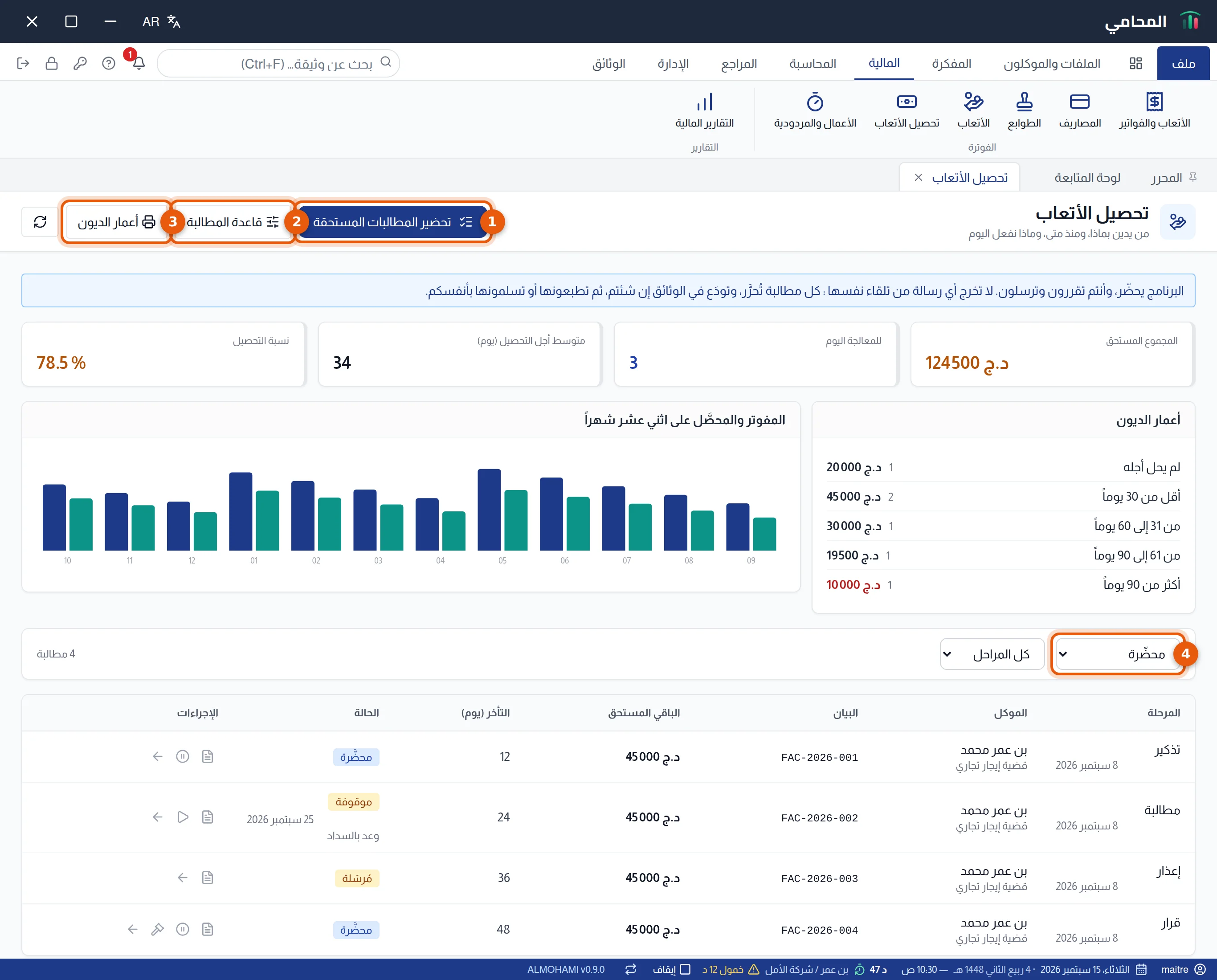Viewport: 1217px width, 980px height.
Task: Refresh the fee collection page
Action: point(40,222)
